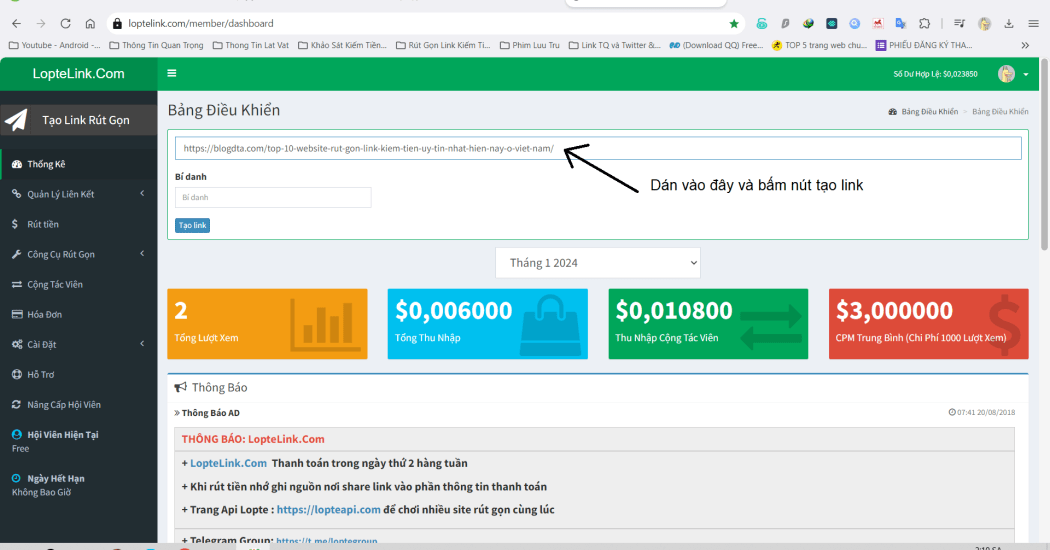This screenshot has width=1050, height=550.
Task: Expand the Công Cụ Rút Gọn chevron
Action: (x=142, y=254)
